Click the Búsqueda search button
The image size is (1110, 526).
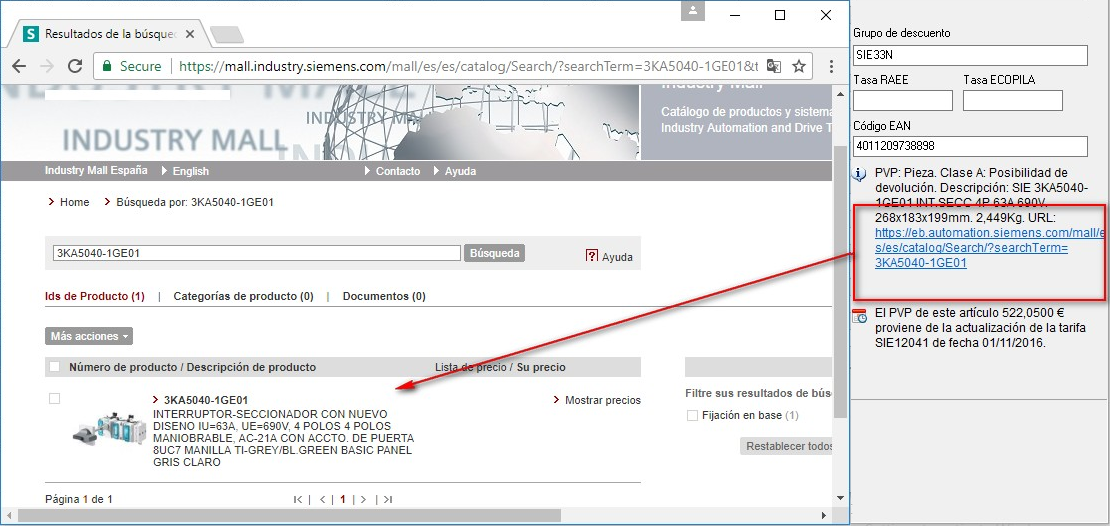(495, 253)
